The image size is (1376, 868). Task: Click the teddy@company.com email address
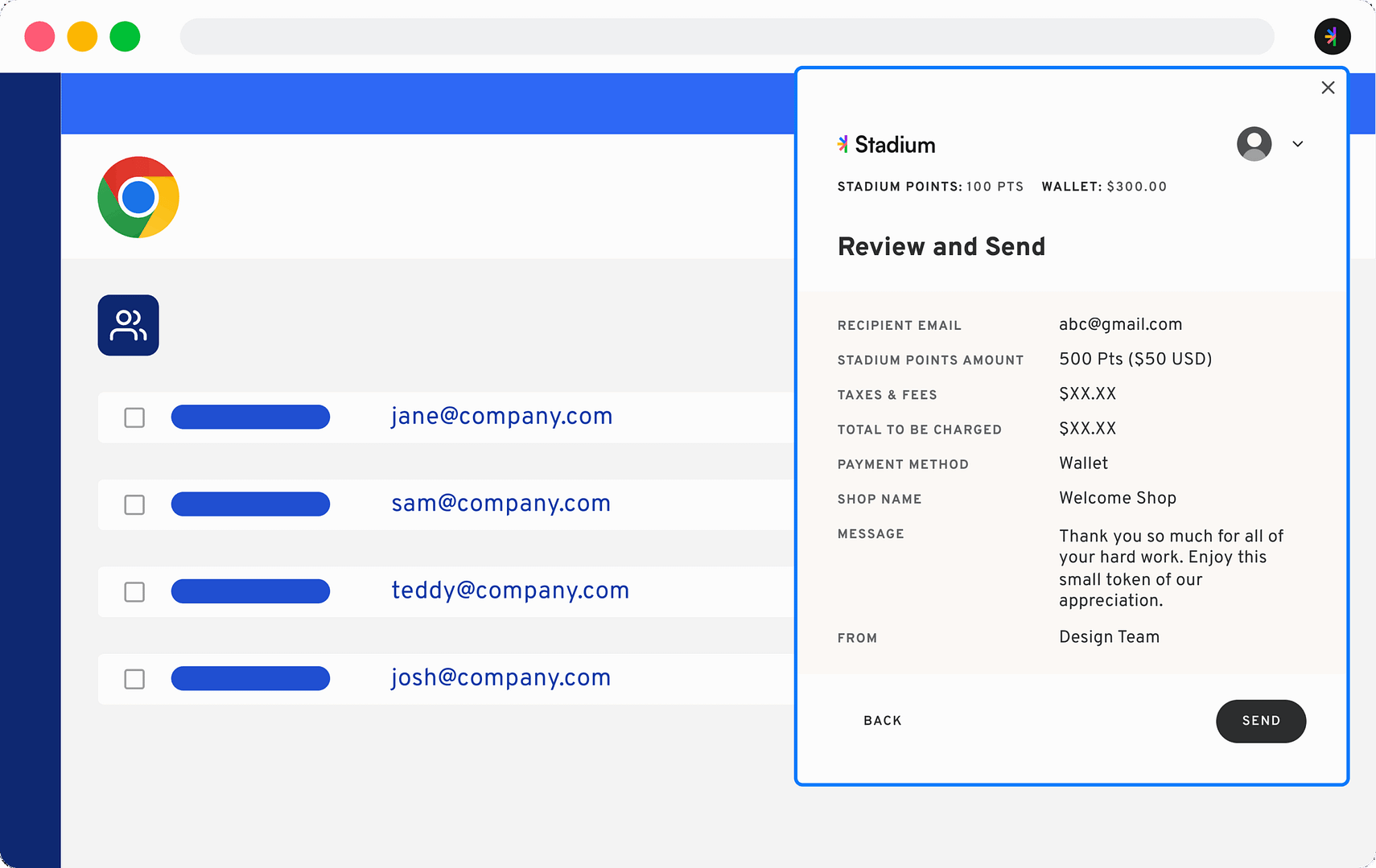tap(510, 590)
